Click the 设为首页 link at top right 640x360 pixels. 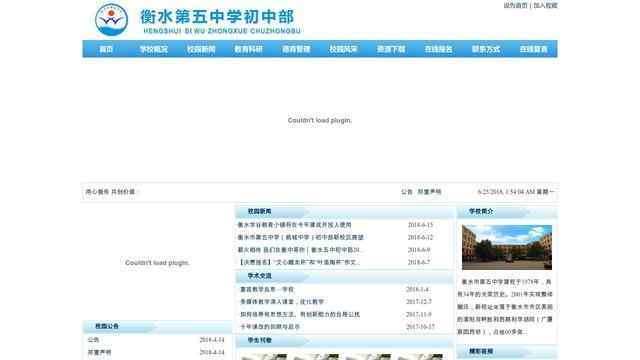[x=515, y=6]
